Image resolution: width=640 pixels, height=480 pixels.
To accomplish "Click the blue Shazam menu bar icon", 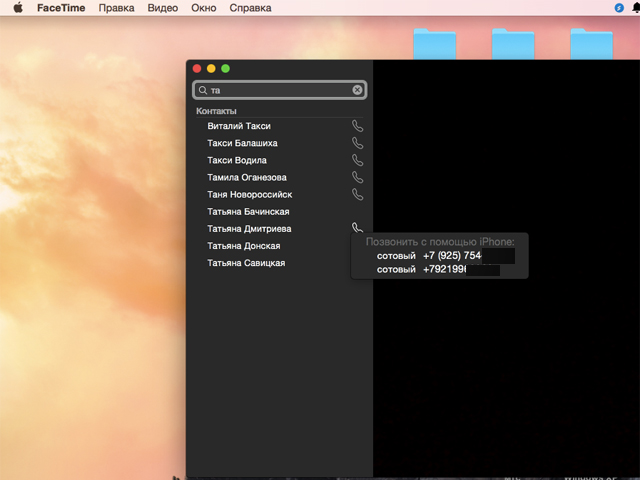I will [x=619, y=8].
